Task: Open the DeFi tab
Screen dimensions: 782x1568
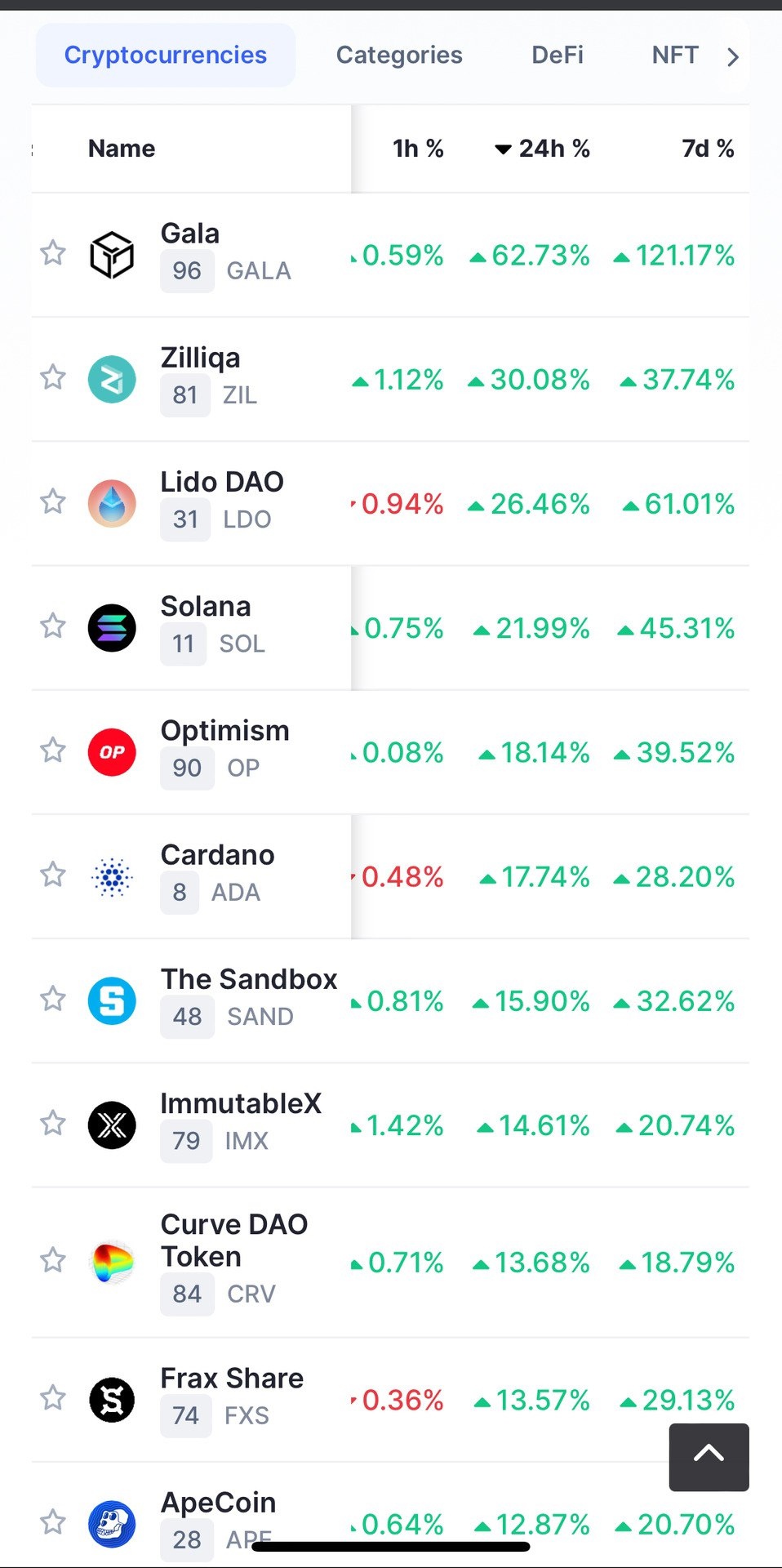Action: tap(558, 55)
